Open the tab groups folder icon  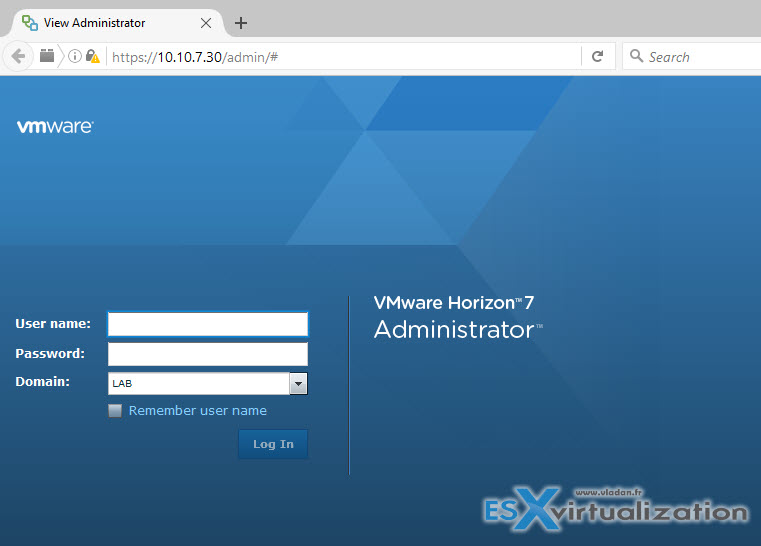coord(47,56)
